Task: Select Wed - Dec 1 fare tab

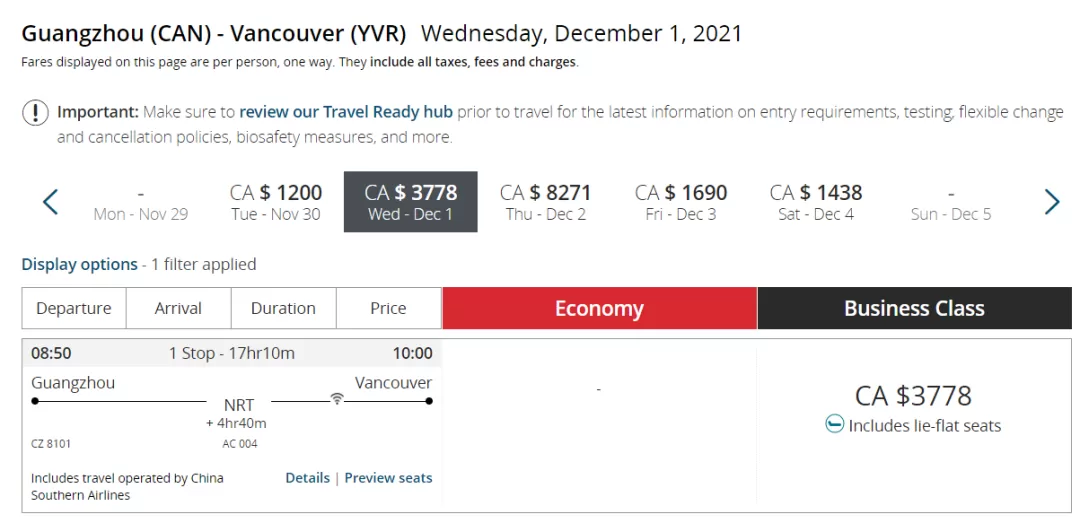Action: [411, 202]
